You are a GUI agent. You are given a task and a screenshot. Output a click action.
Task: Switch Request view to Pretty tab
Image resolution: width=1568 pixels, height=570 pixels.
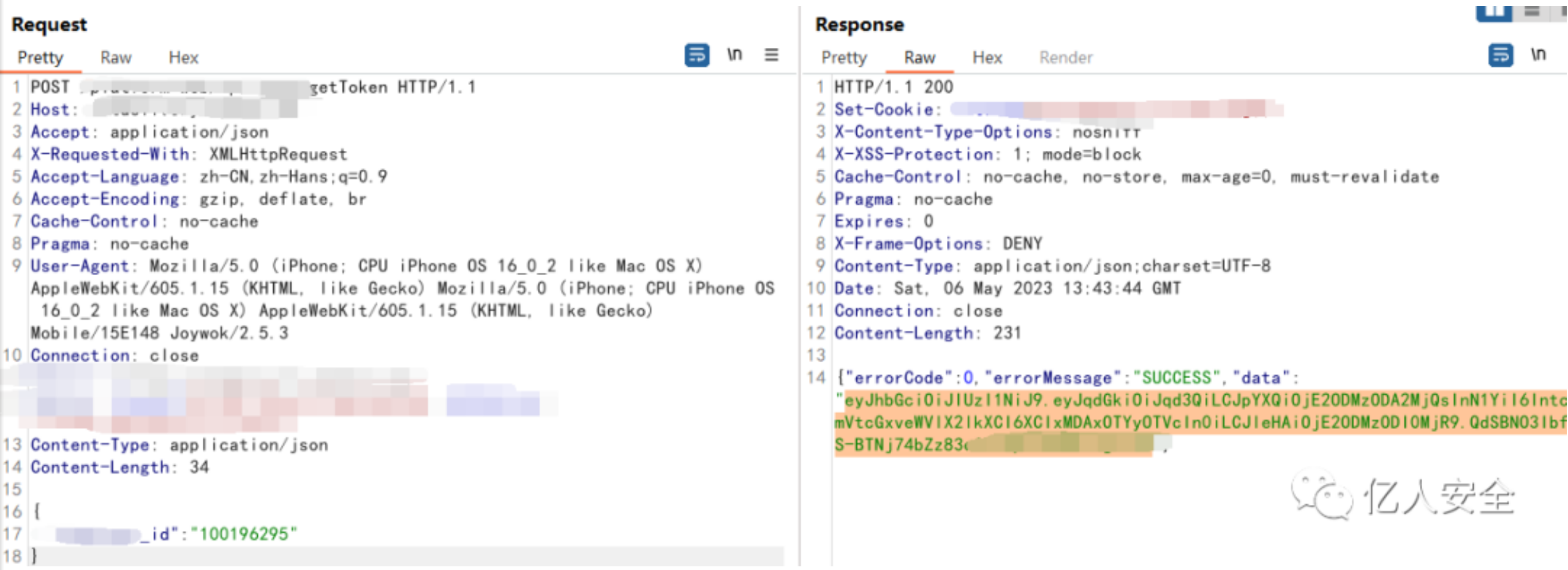(40, 58)
